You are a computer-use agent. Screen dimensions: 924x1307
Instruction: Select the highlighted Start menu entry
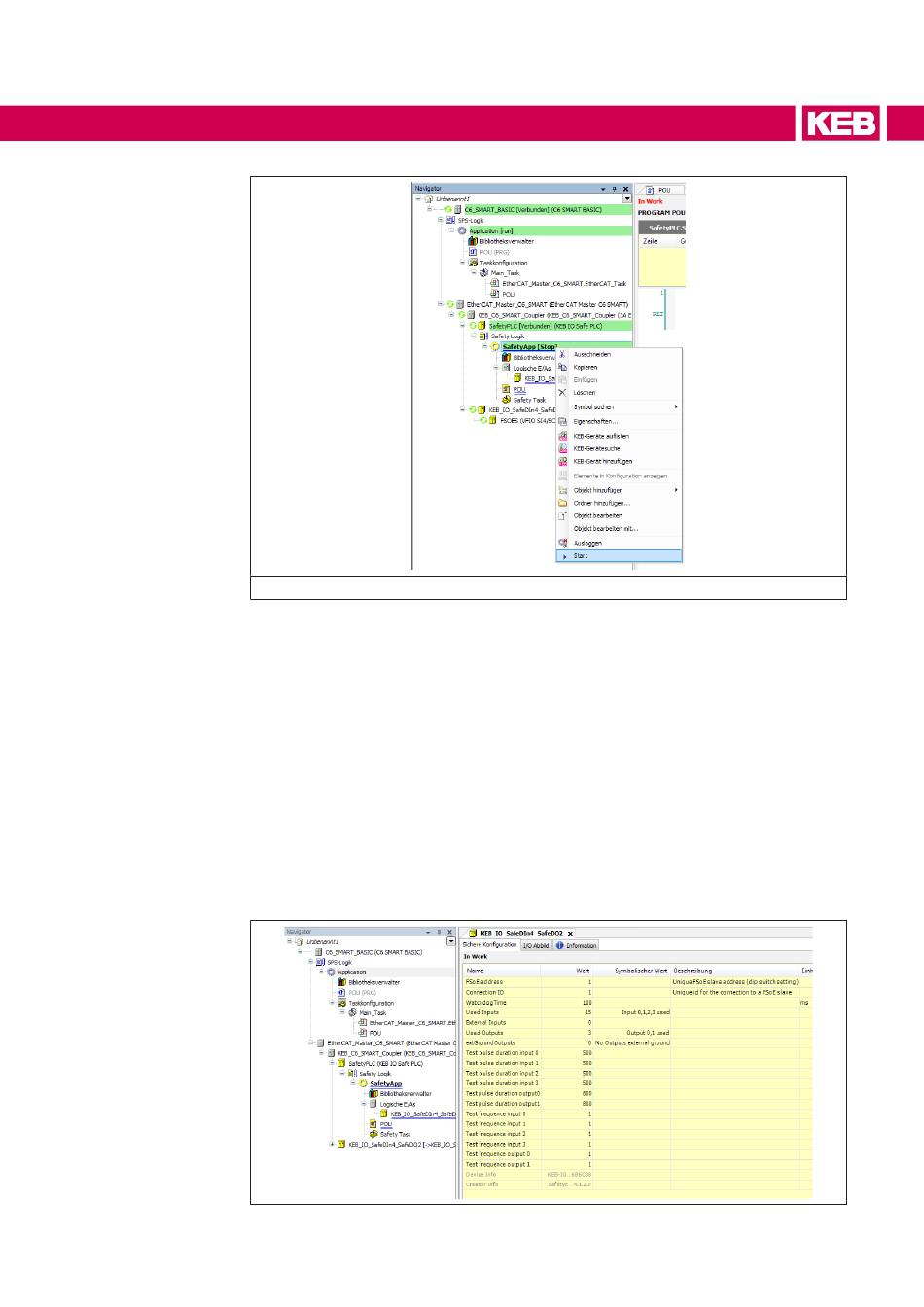[619, 556]
